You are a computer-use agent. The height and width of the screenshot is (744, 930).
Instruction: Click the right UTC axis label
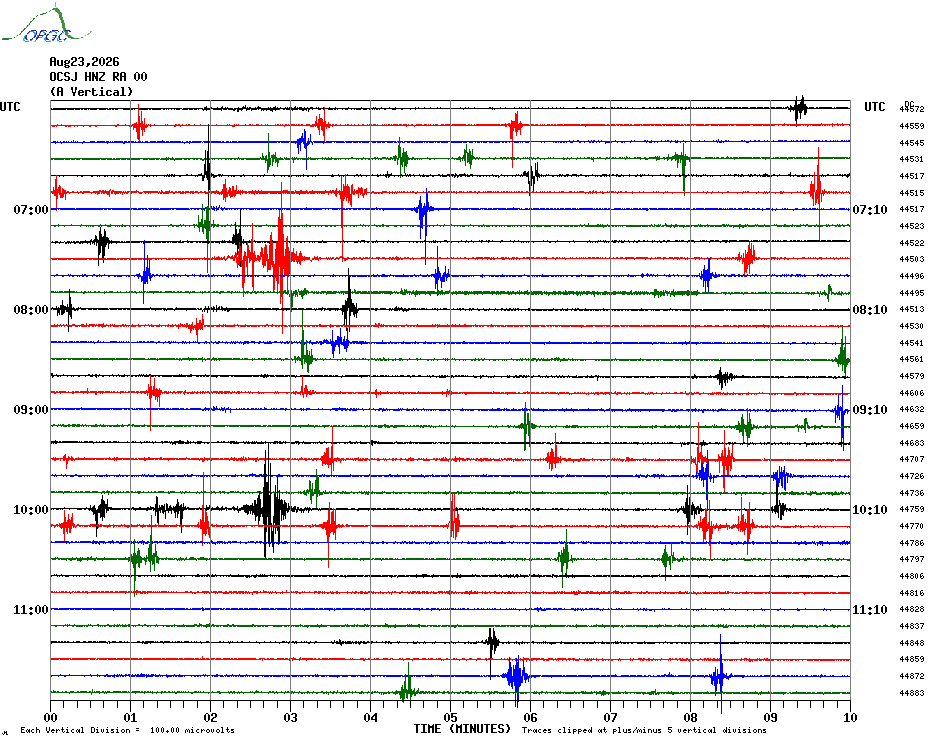tap(874, 107)
